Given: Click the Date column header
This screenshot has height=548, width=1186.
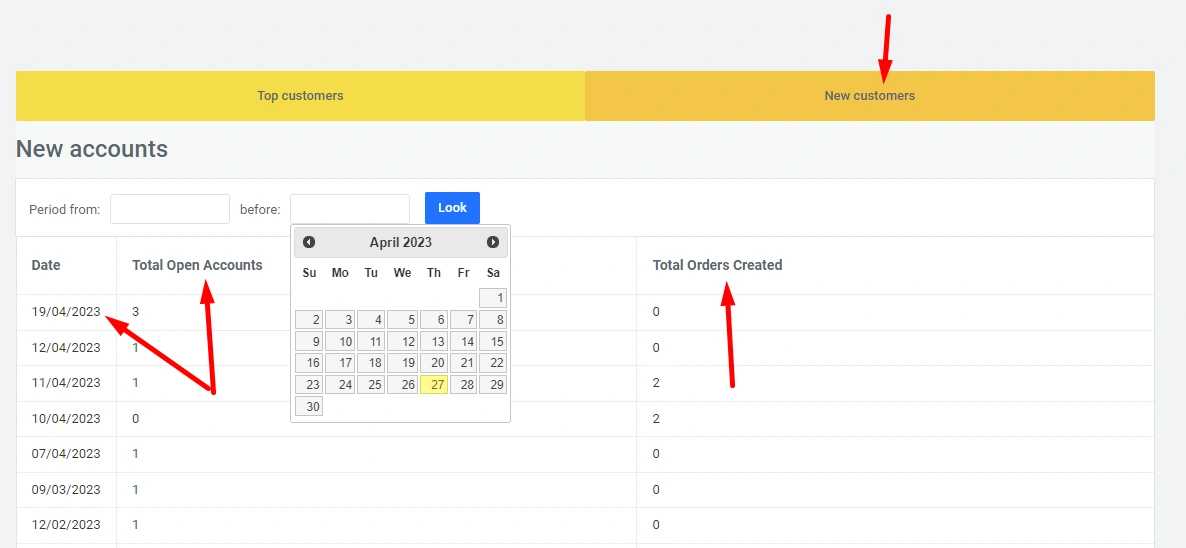Looking at the screenshot, I should [46, 266].
